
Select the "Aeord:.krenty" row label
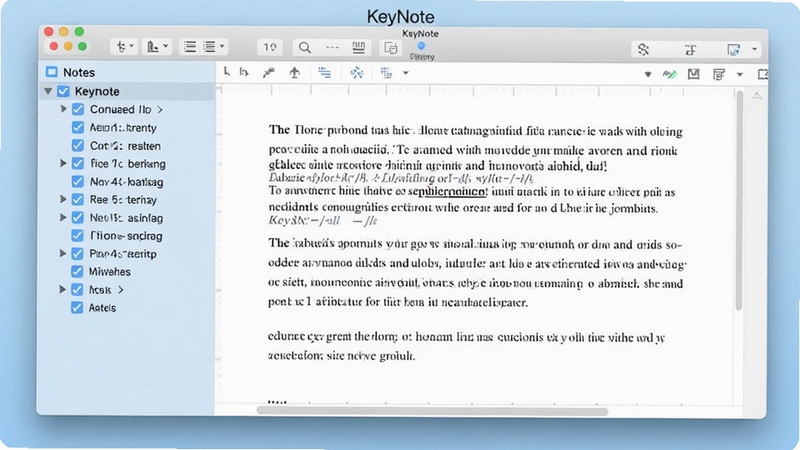(123, 128)
